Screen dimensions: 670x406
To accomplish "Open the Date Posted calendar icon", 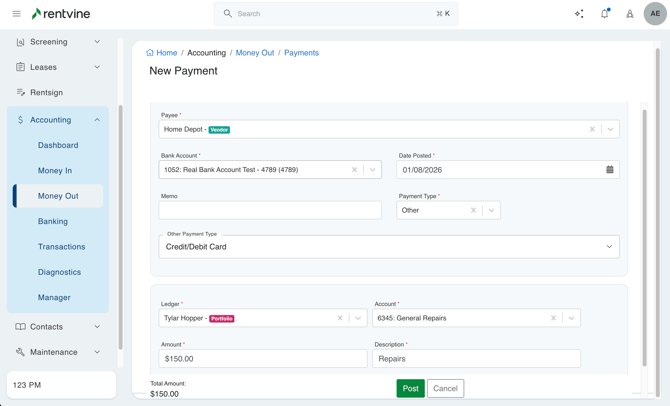I will coord(610,170).
